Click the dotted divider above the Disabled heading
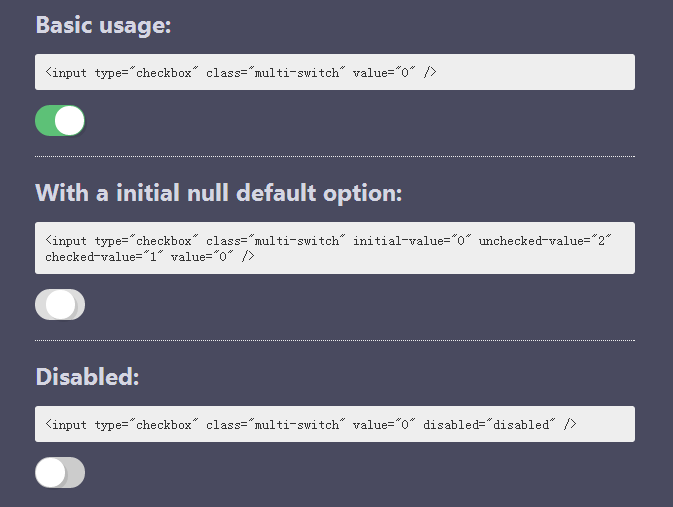The height and width of the screenshot is (507, 673). click(x=335, y=340)
